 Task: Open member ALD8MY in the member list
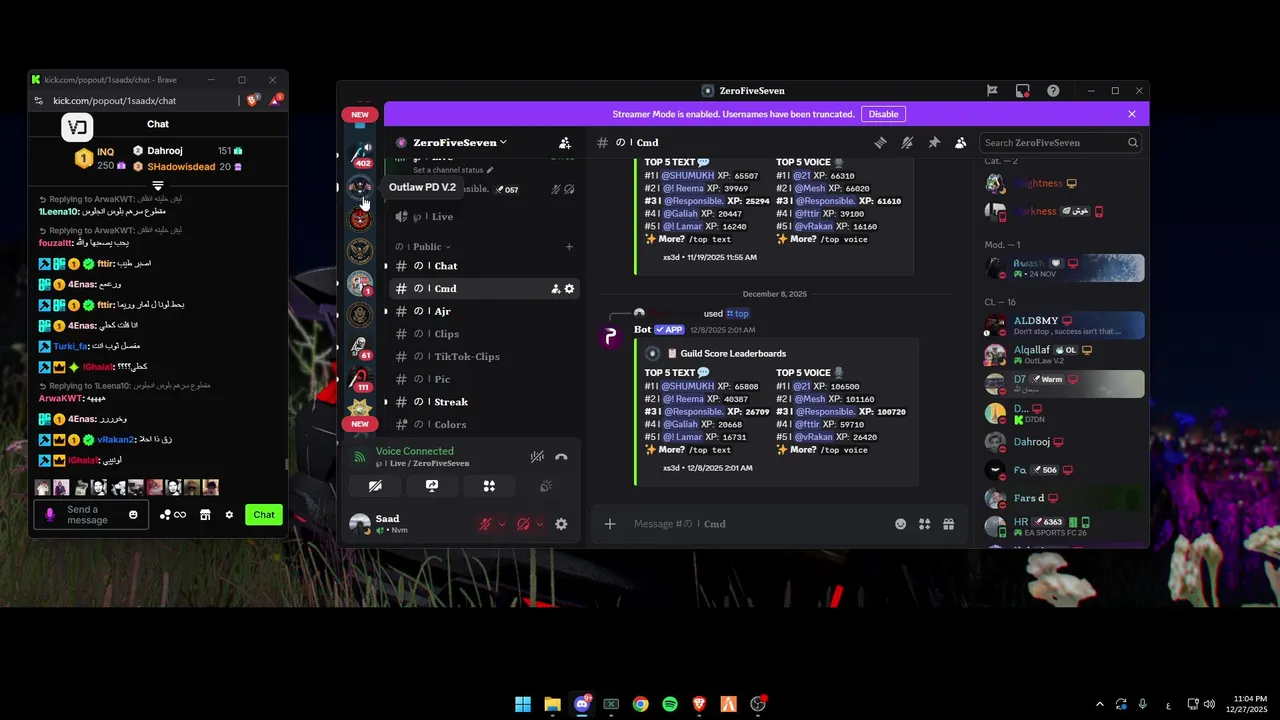coord(1064,326)
